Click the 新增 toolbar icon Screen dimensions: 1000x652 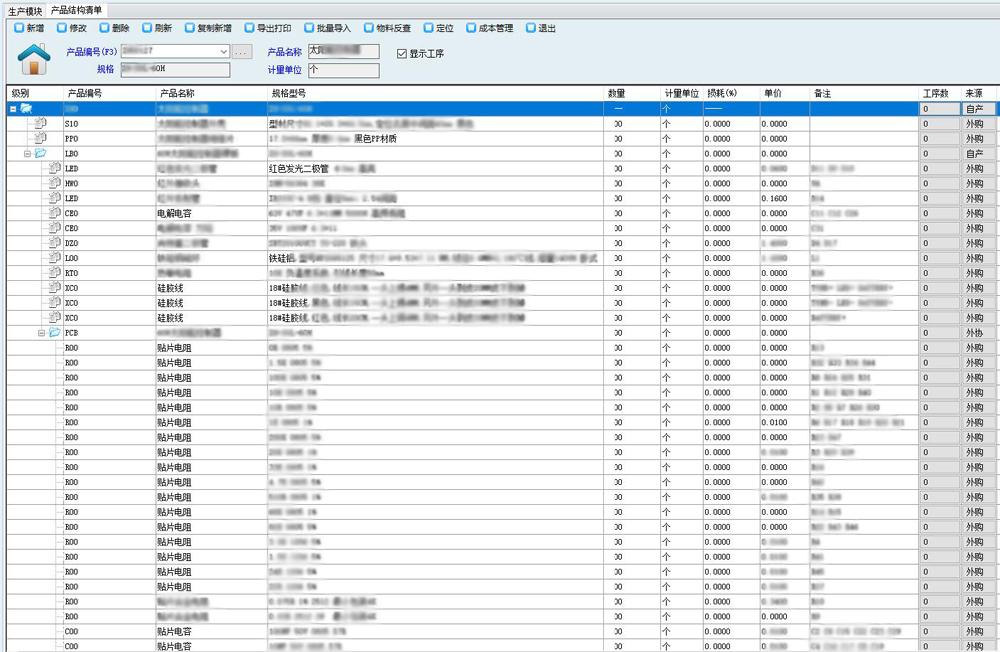(x=19, y=28)
